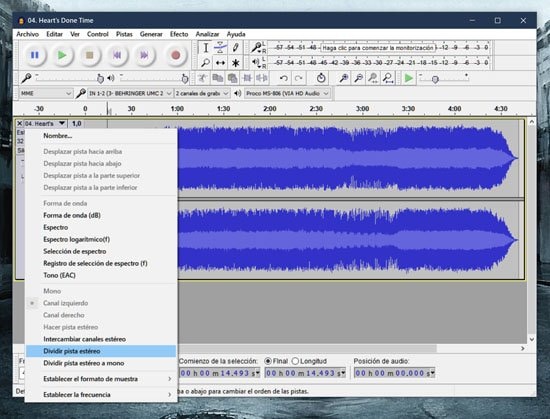
Task: Expand Establecer la frecuencia submenu
Action: coord(101,394)
